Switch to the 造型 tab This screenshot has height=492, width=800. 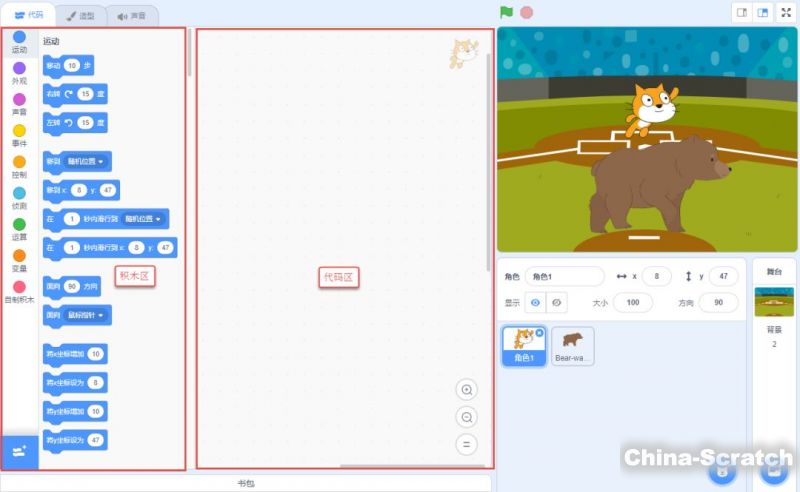coord(79,15)
